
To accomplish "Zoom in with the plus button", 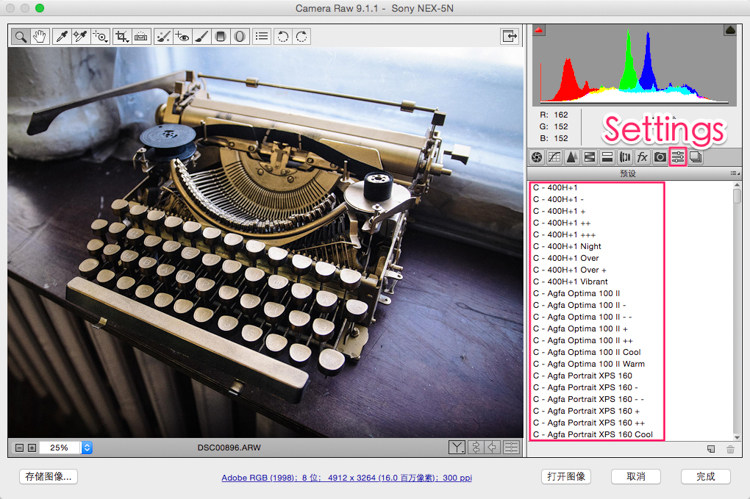I will tap(32, 448).
